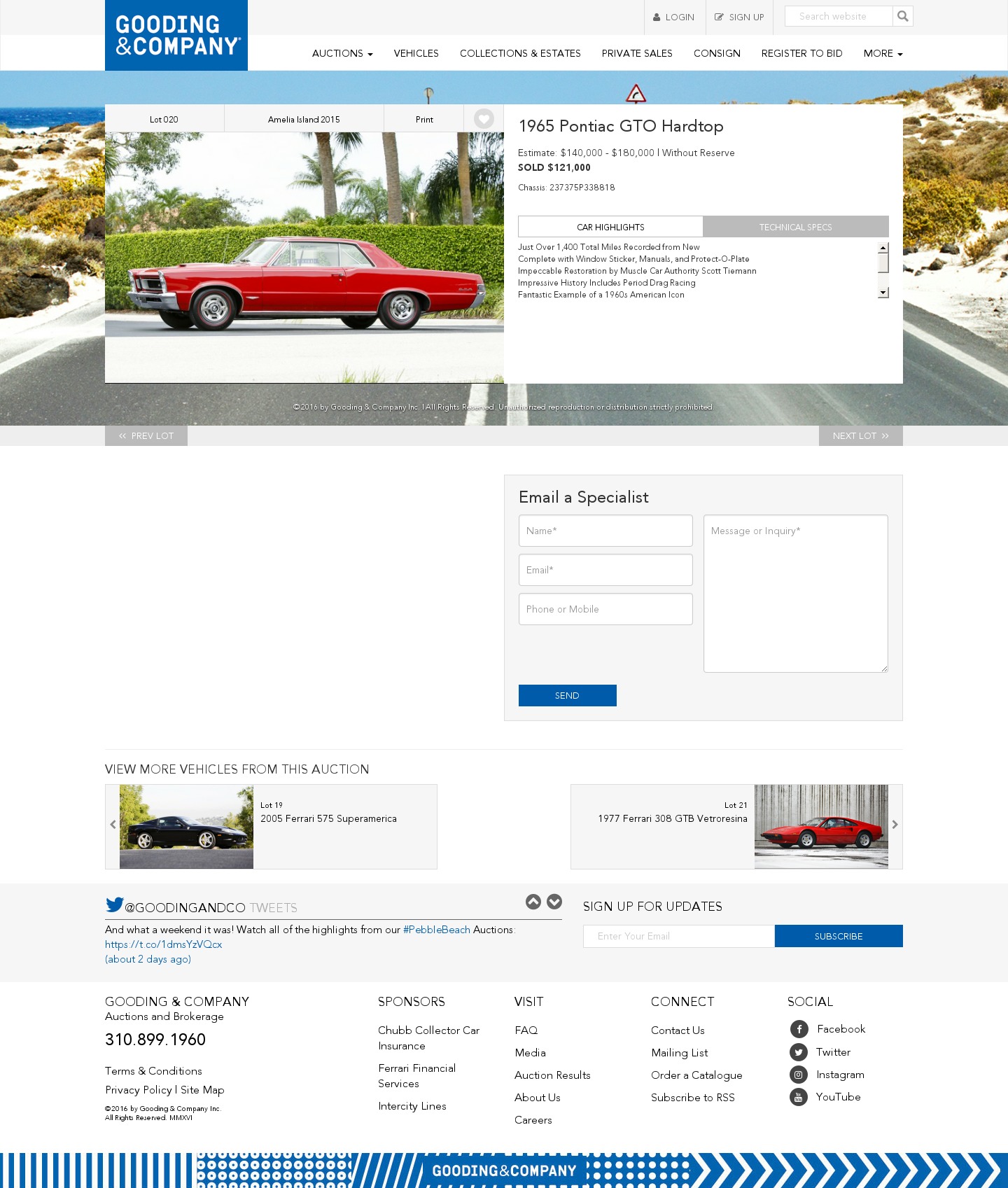Click the car highlights scrollbar thumb
1008x1188 pixels.
pos(883,263)
